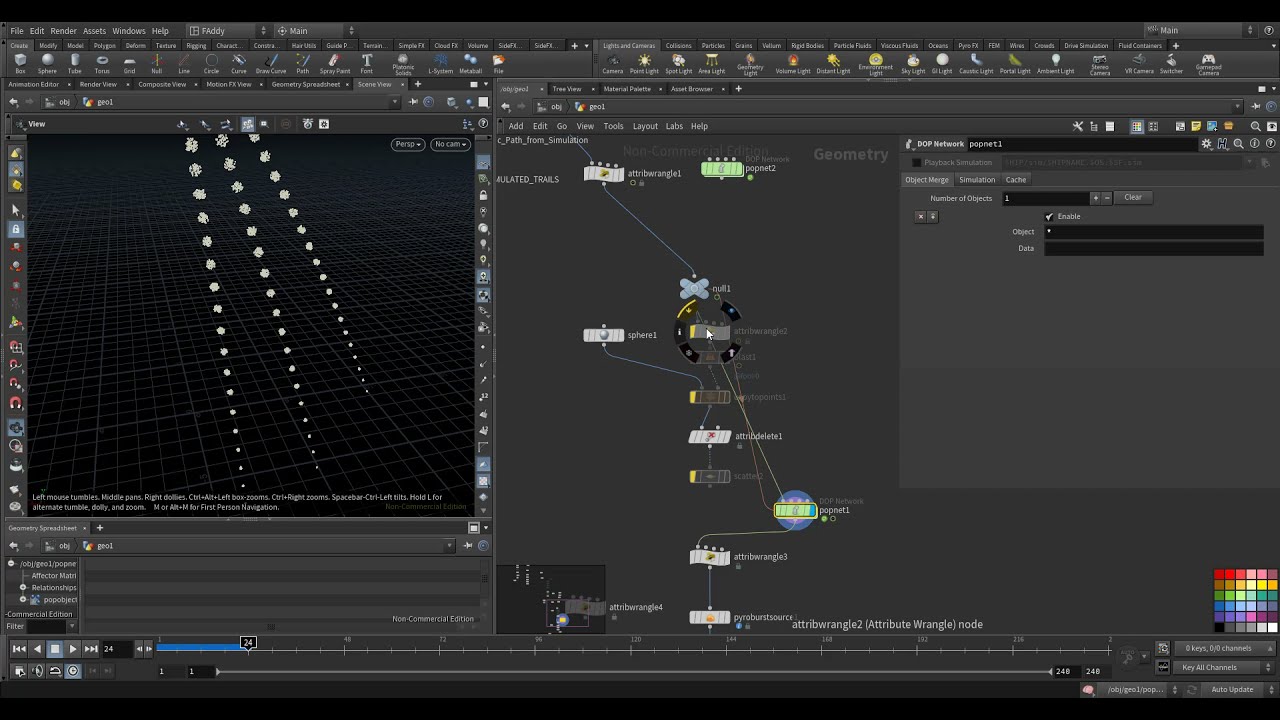Viewport: 1280px width, 720px height.
Task: Open the No cam camera dropdown
Action: pos(450,144)
